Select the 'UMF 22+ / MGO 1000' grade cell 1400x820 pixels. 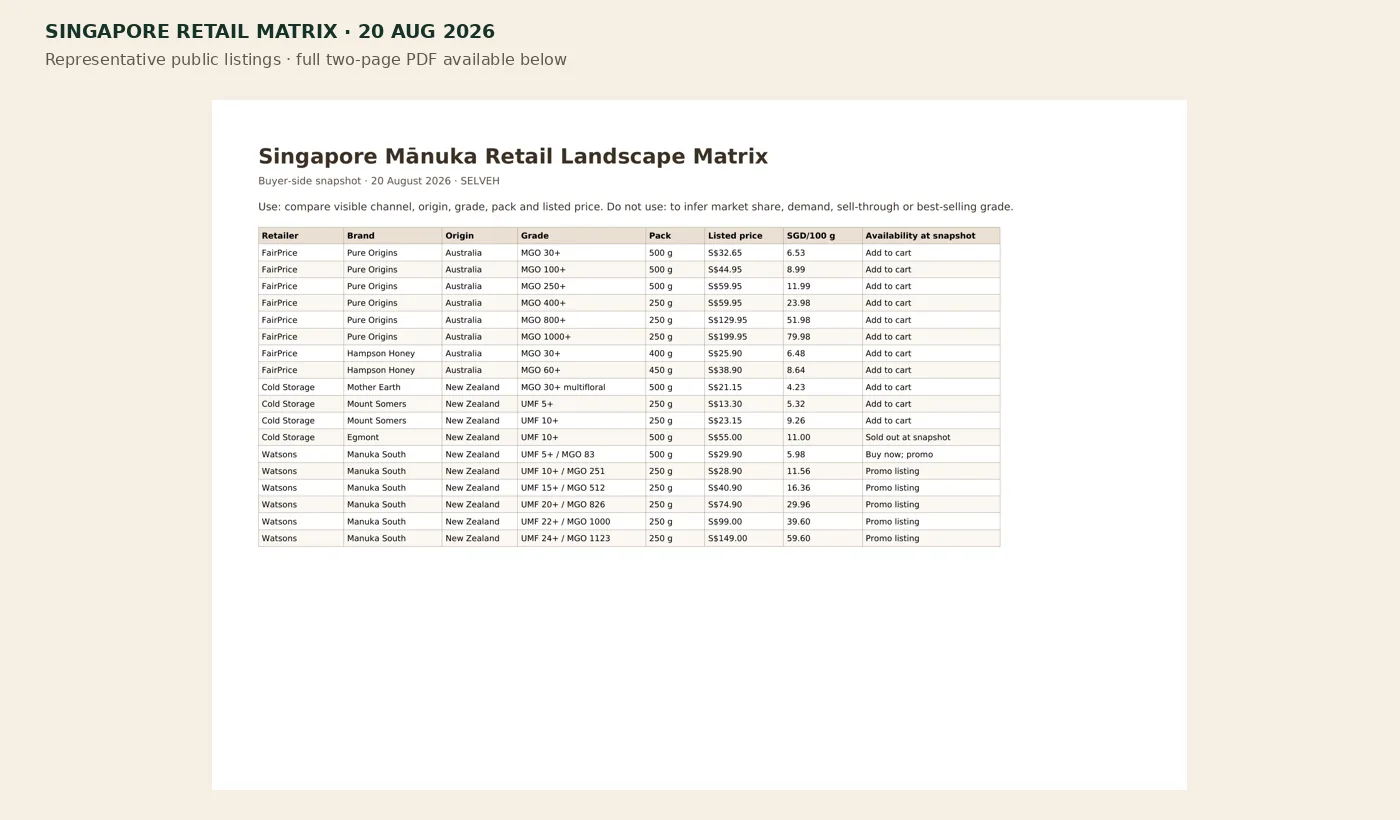[x=581, y=521]
